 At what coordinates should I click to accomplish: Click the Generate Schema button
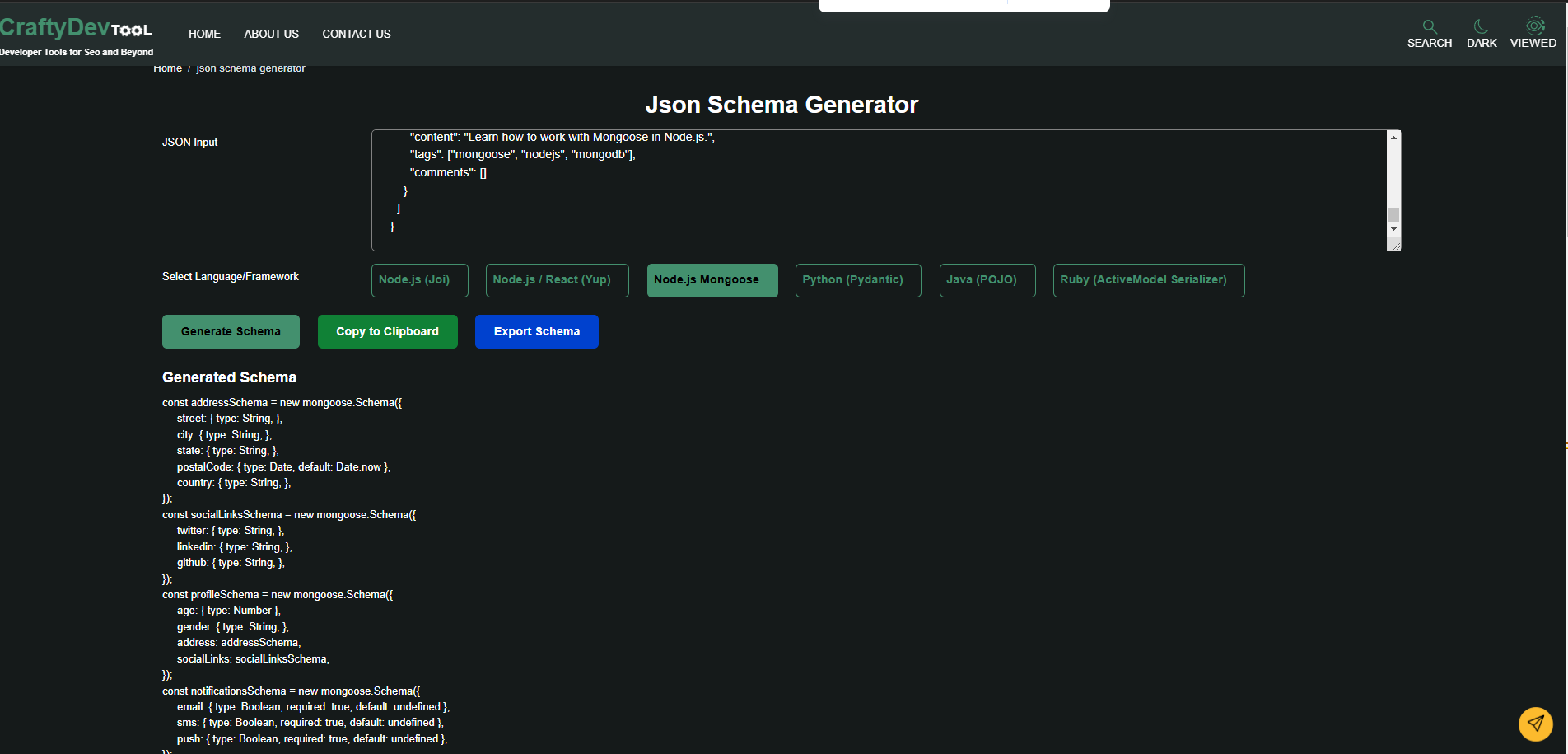231,331
